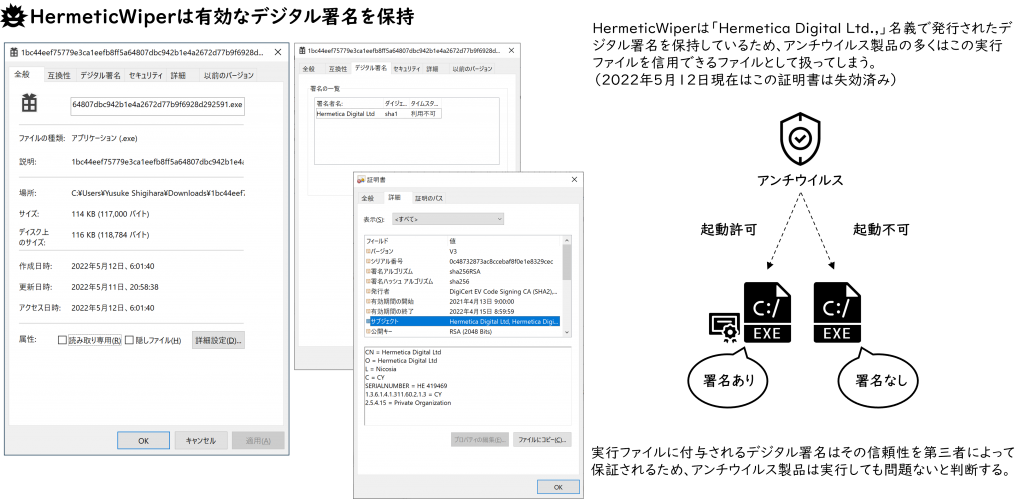
Task: Toggle the 隠しファイル checkbox
Action: pos(129,340)
